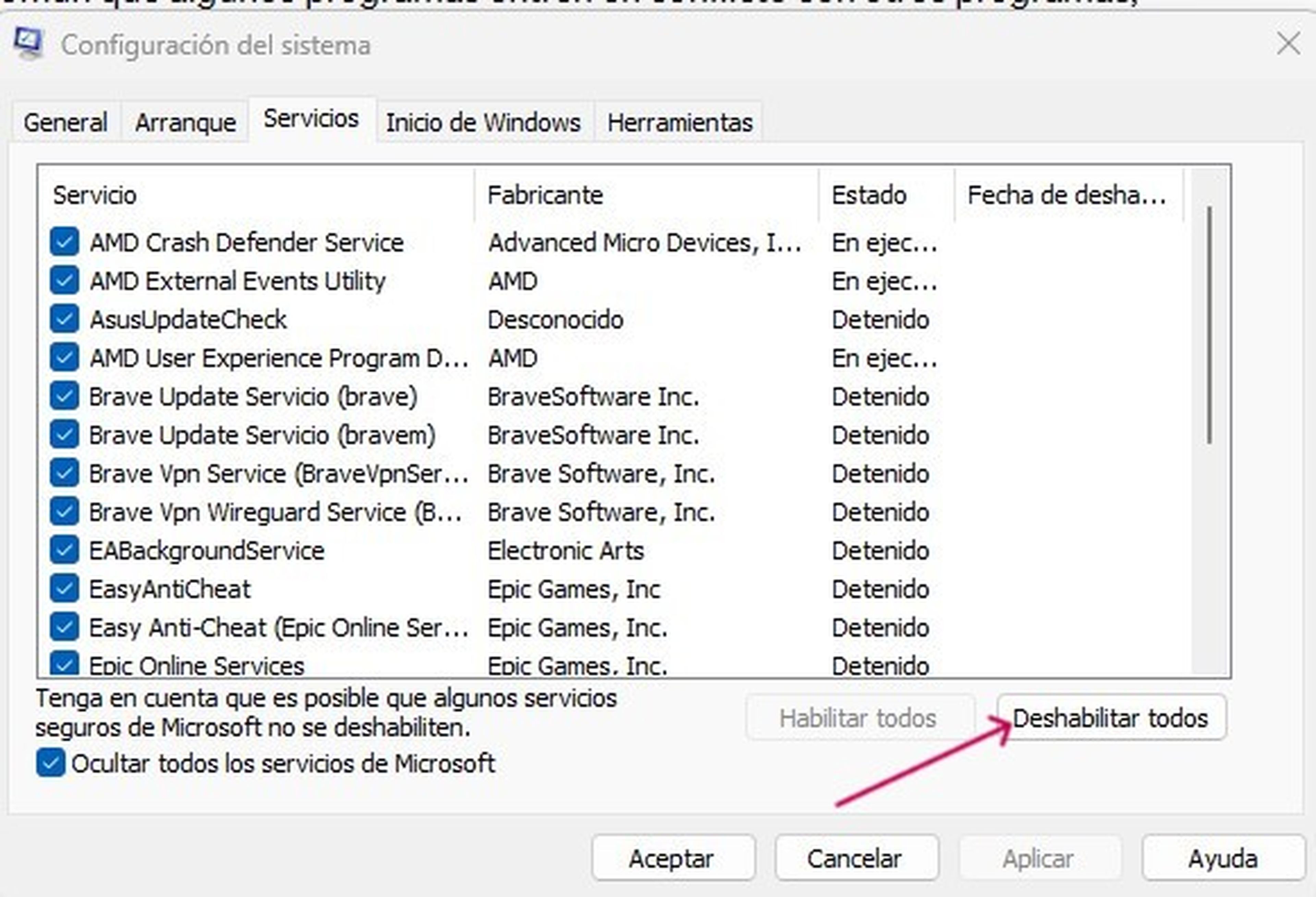The image size is (1316, 897).
Task: Click the Cancelar button
Action: click(857, 859)
